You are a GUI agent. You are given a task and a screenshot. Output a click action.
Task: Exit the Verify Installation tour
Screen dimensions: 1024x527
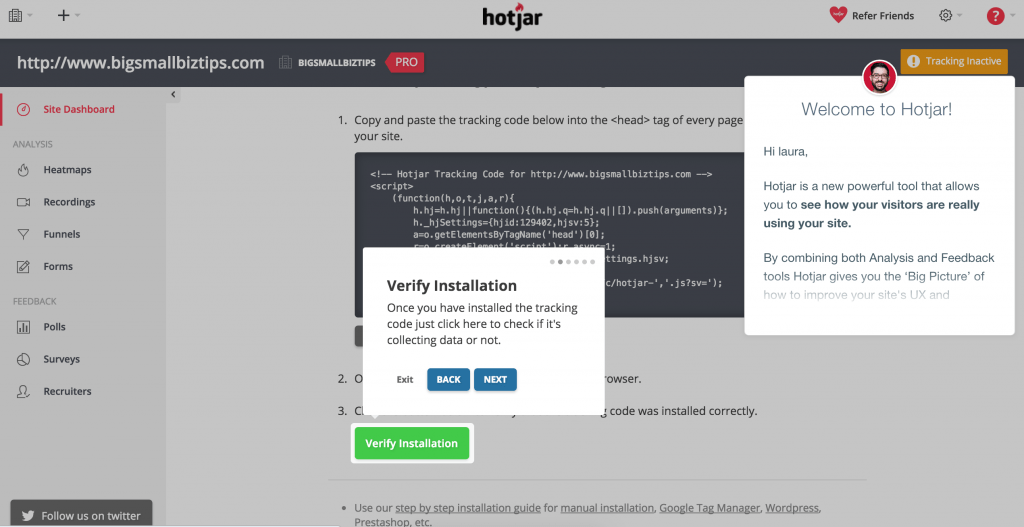pos(404,380)
